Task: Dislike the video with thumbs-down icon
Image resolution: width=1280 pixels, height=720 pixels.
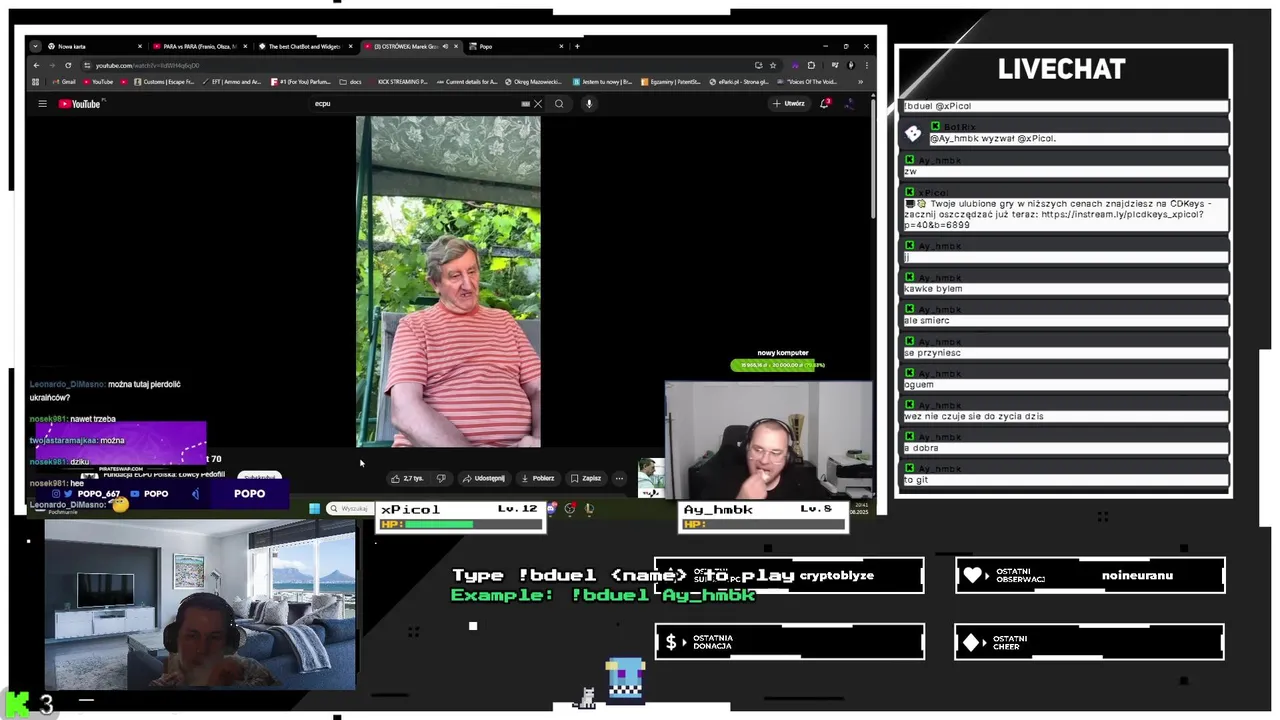Action: point(441,478)
